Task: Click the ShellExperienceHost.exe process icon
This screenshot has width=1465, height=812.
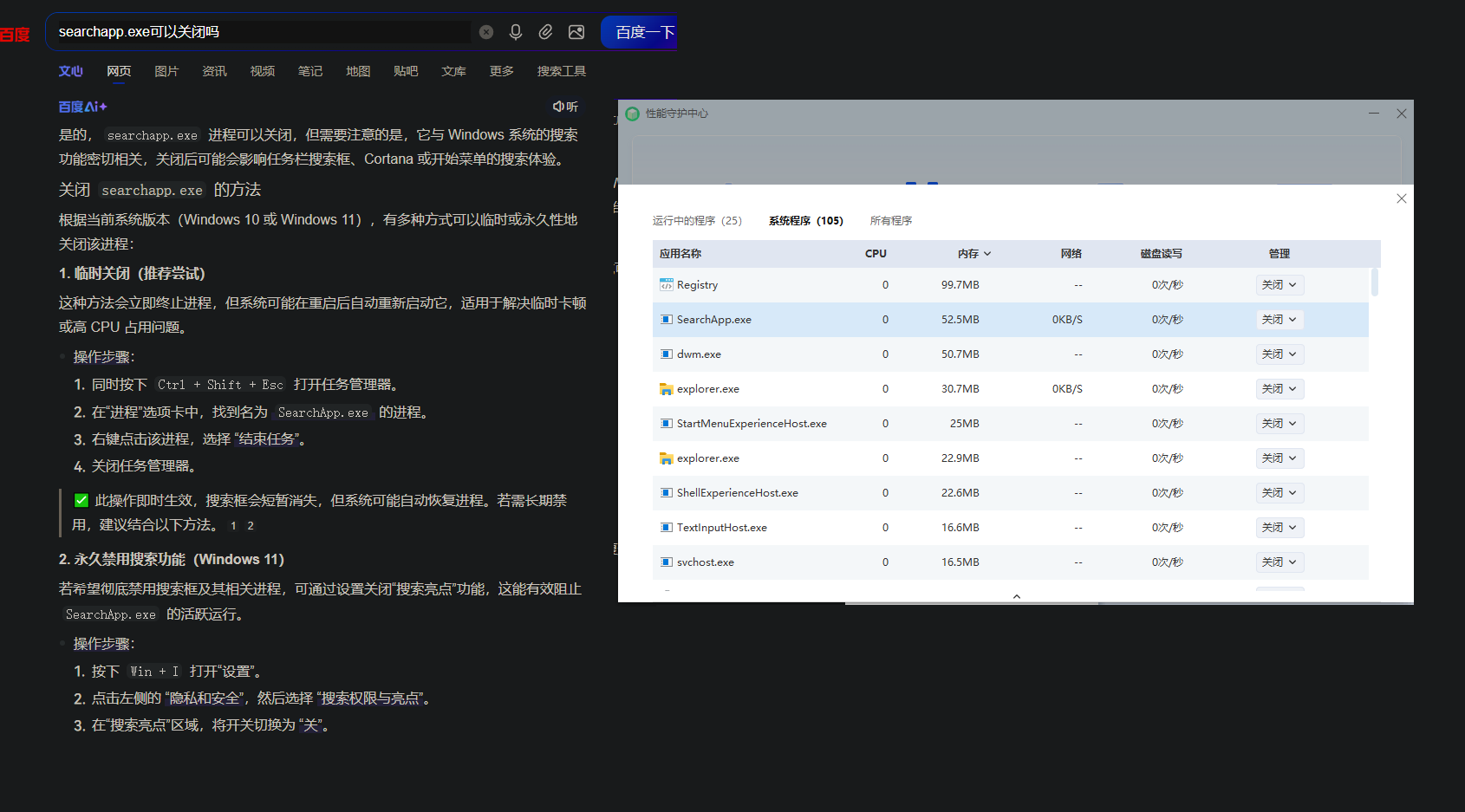Action: click(667, 492)
